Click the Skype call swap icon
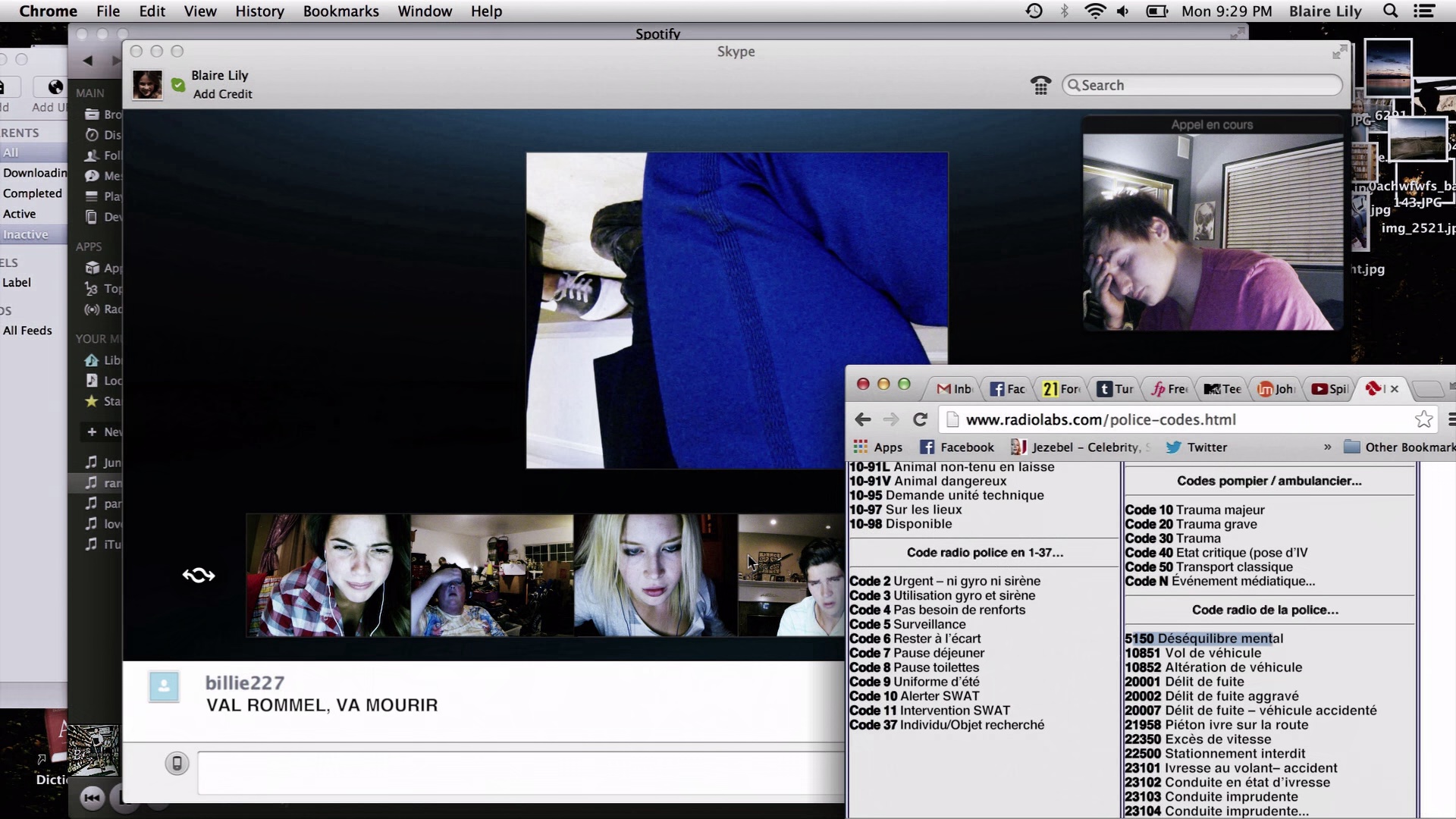 click(x=199, y=576)
